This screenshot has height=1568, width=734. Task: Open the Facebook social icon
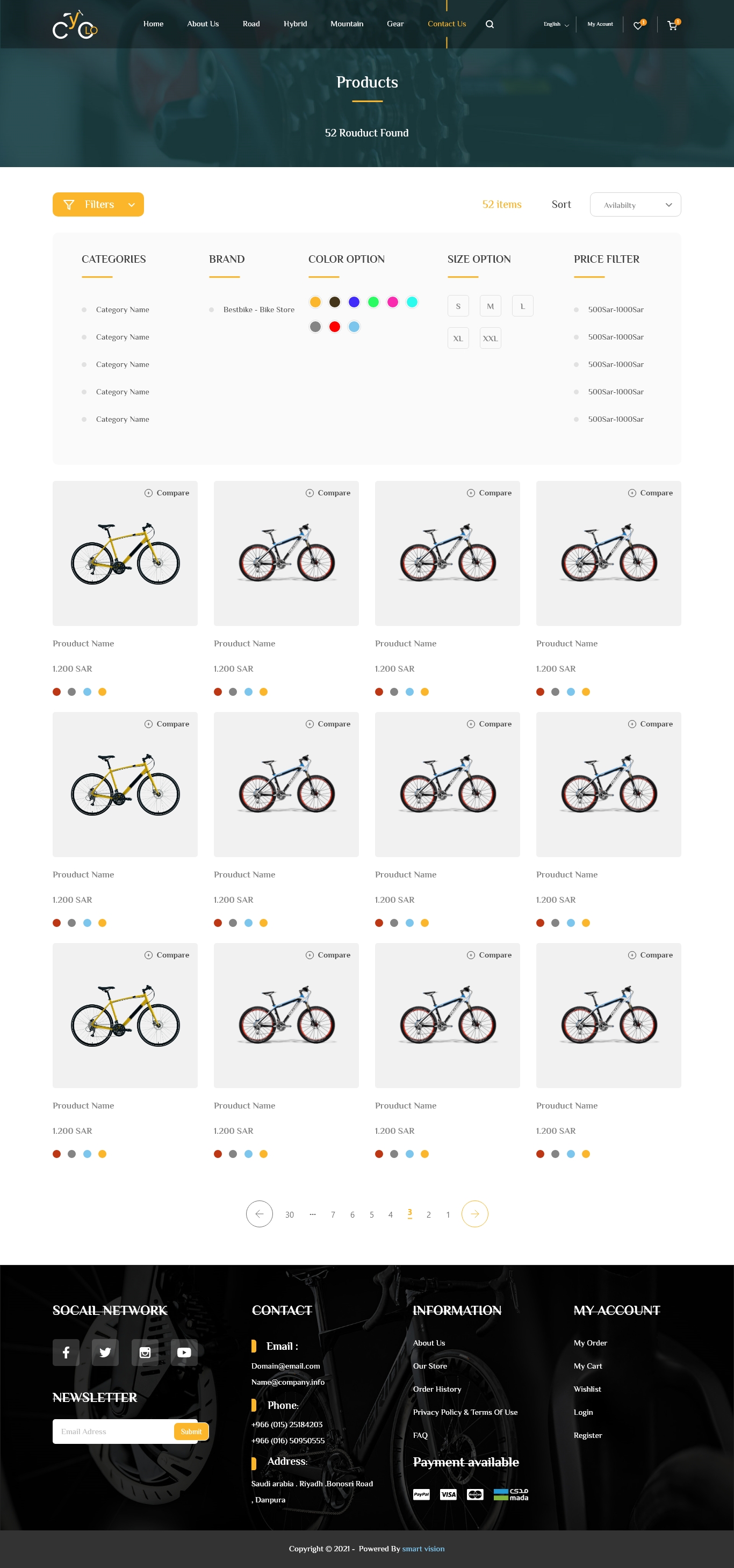66,1352
